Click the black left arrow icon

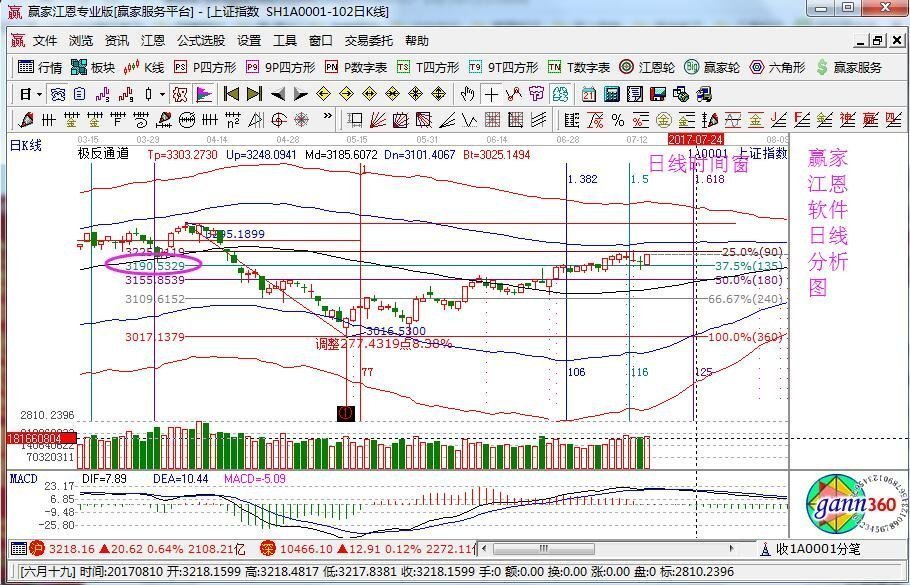278,94
